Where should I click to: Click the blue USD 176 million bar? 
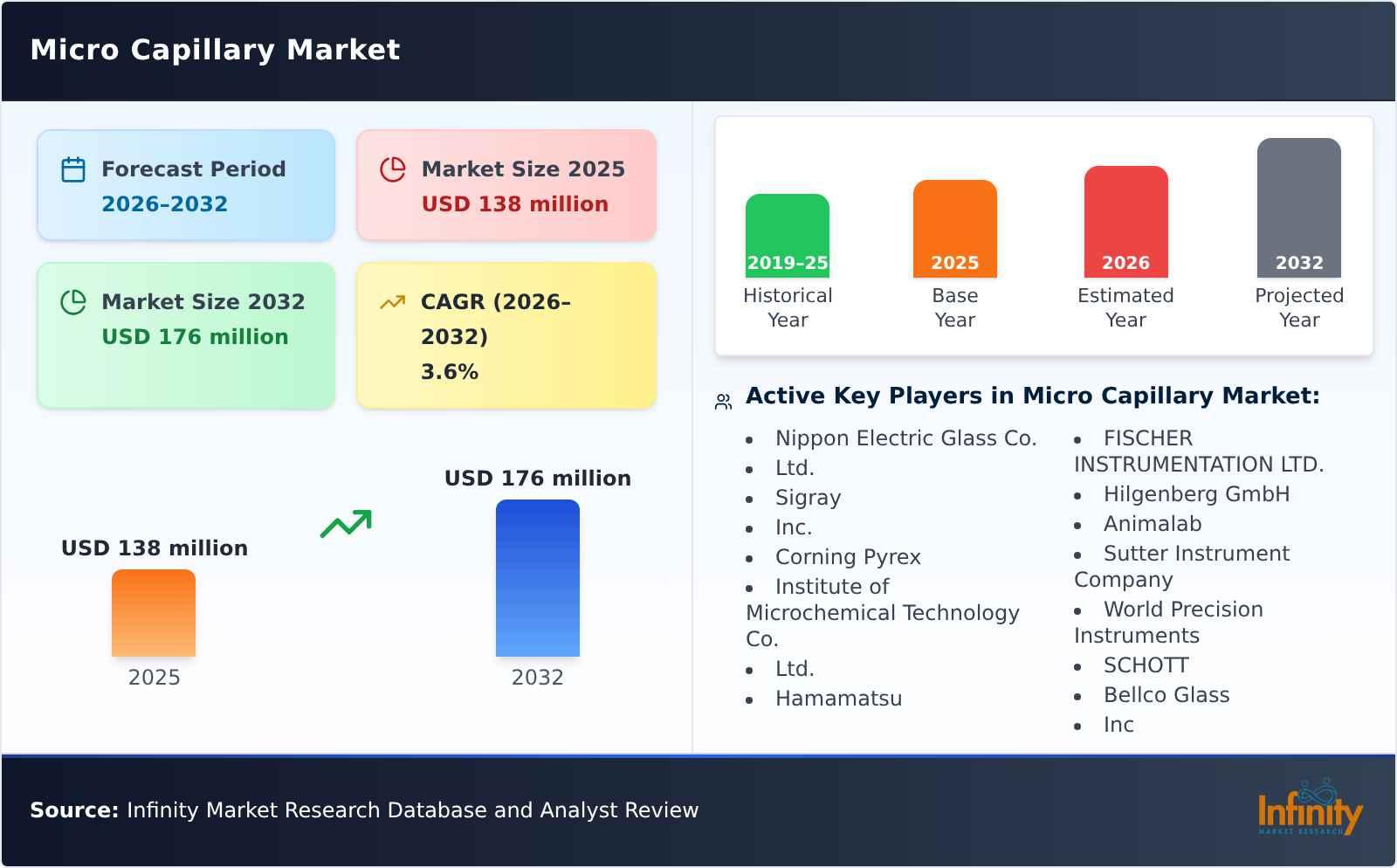coord(538,577)
